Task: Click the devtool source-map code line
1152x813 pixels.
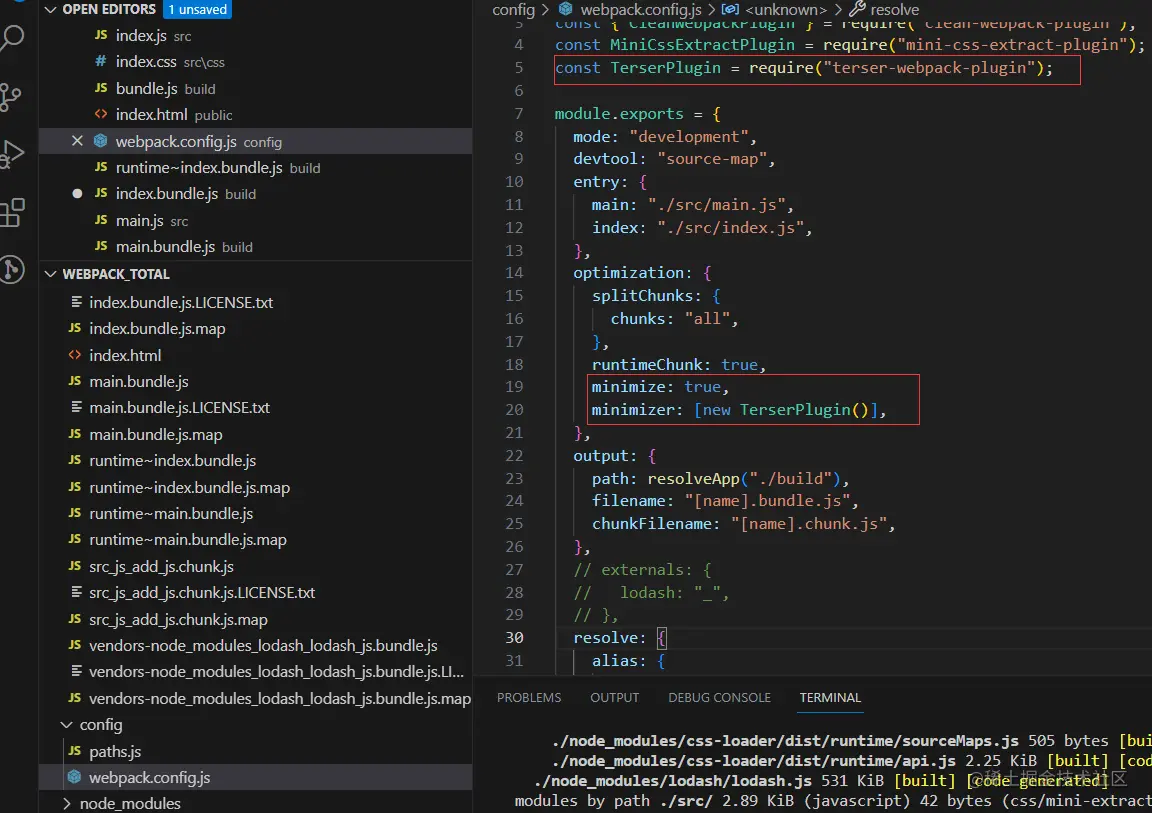Action: [x=674, y=159]
